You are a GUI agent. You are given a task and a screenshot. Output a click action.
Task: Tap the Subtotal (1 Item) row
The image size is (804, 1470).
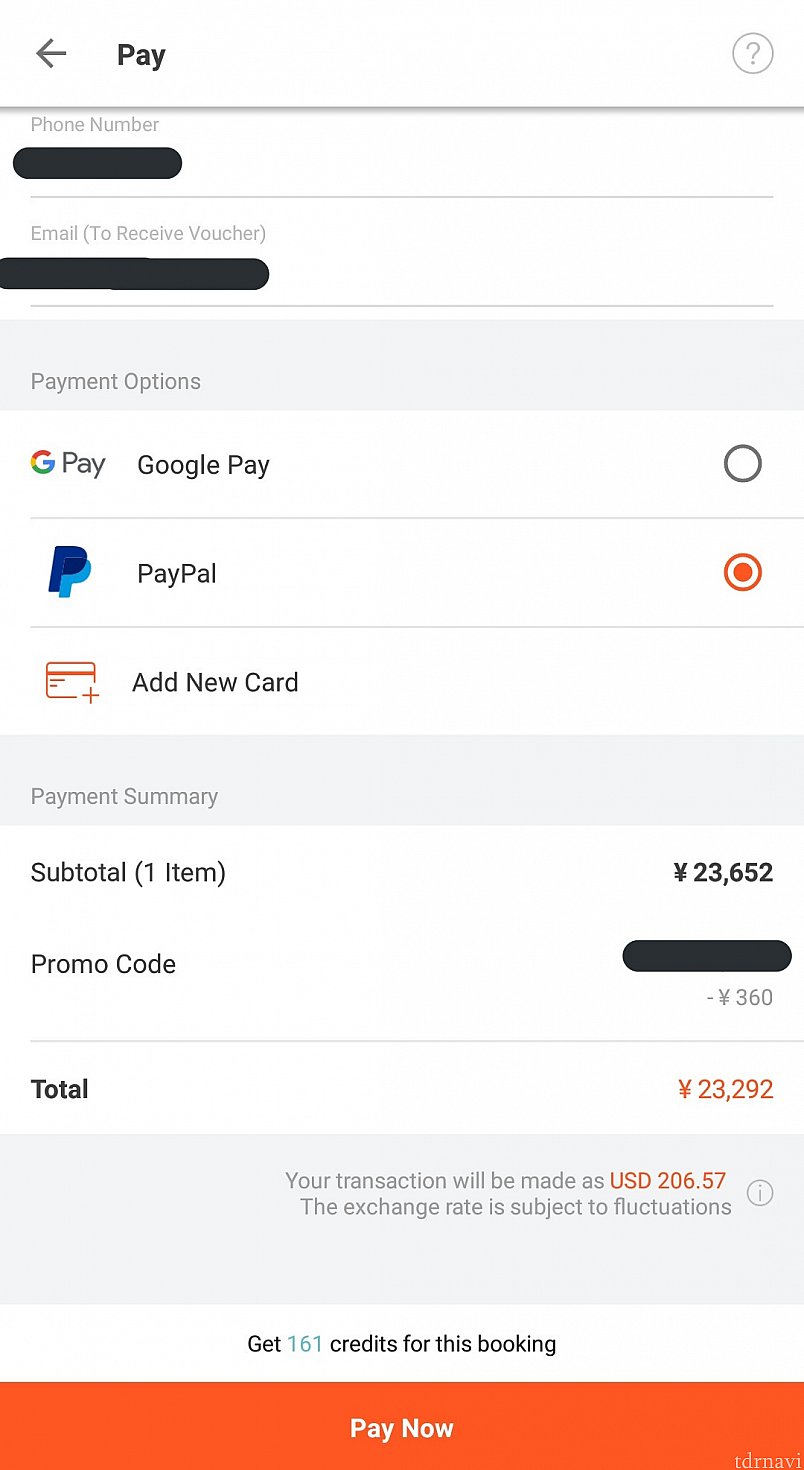[402, 873]
